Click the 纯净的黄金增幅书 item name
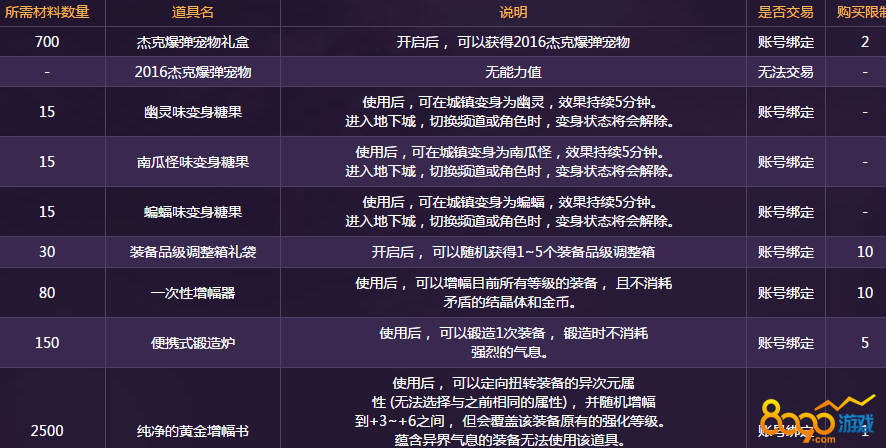This screenshot has width=886, height=448. point(193,431)
